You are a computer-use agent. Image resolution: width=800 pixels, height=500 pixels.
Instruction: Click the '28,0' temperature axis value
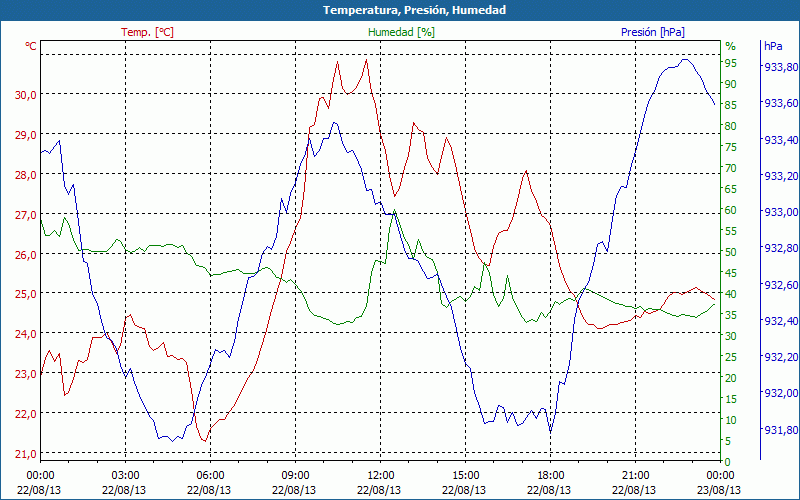click(25, 174)
